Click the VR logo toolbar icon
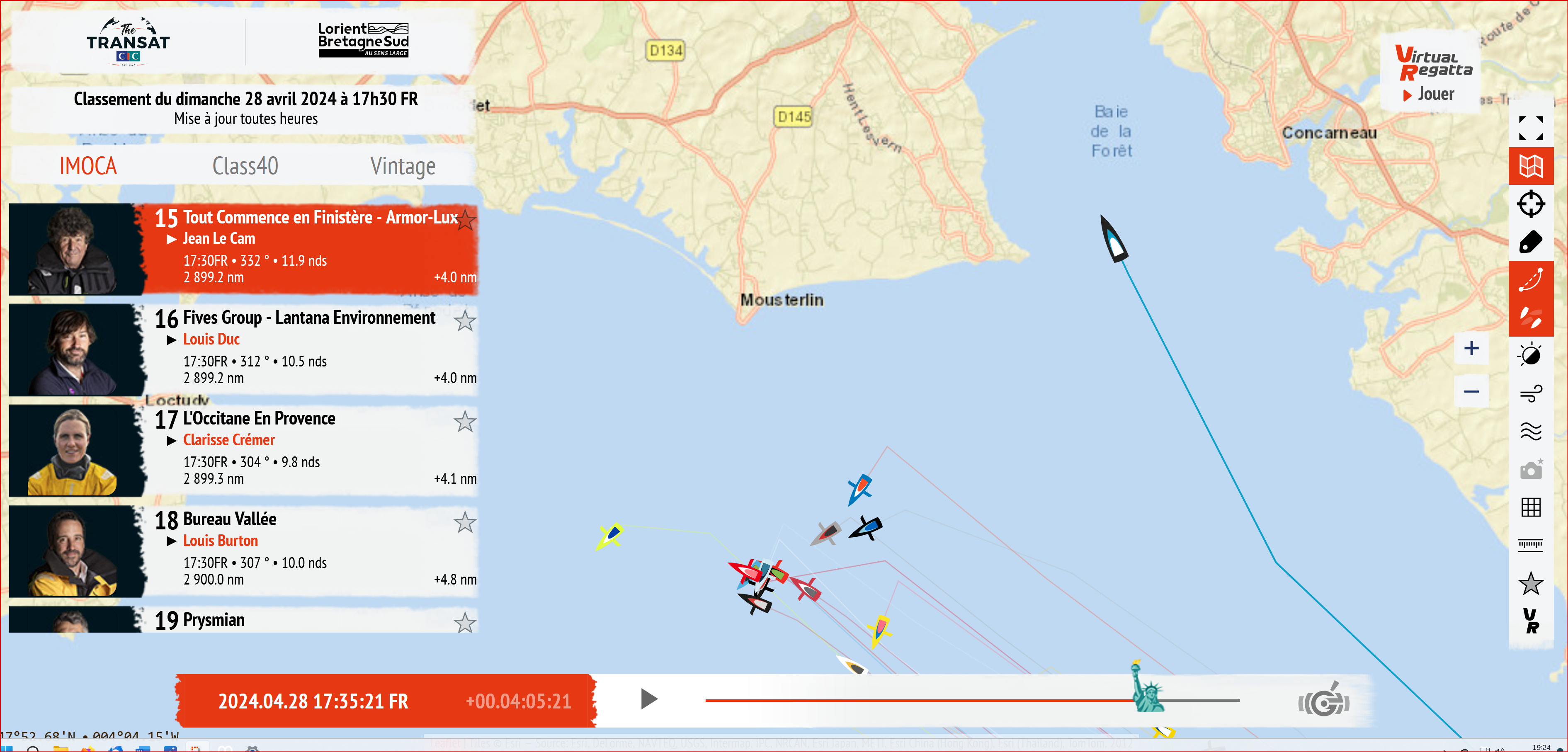 [1530, 621]
